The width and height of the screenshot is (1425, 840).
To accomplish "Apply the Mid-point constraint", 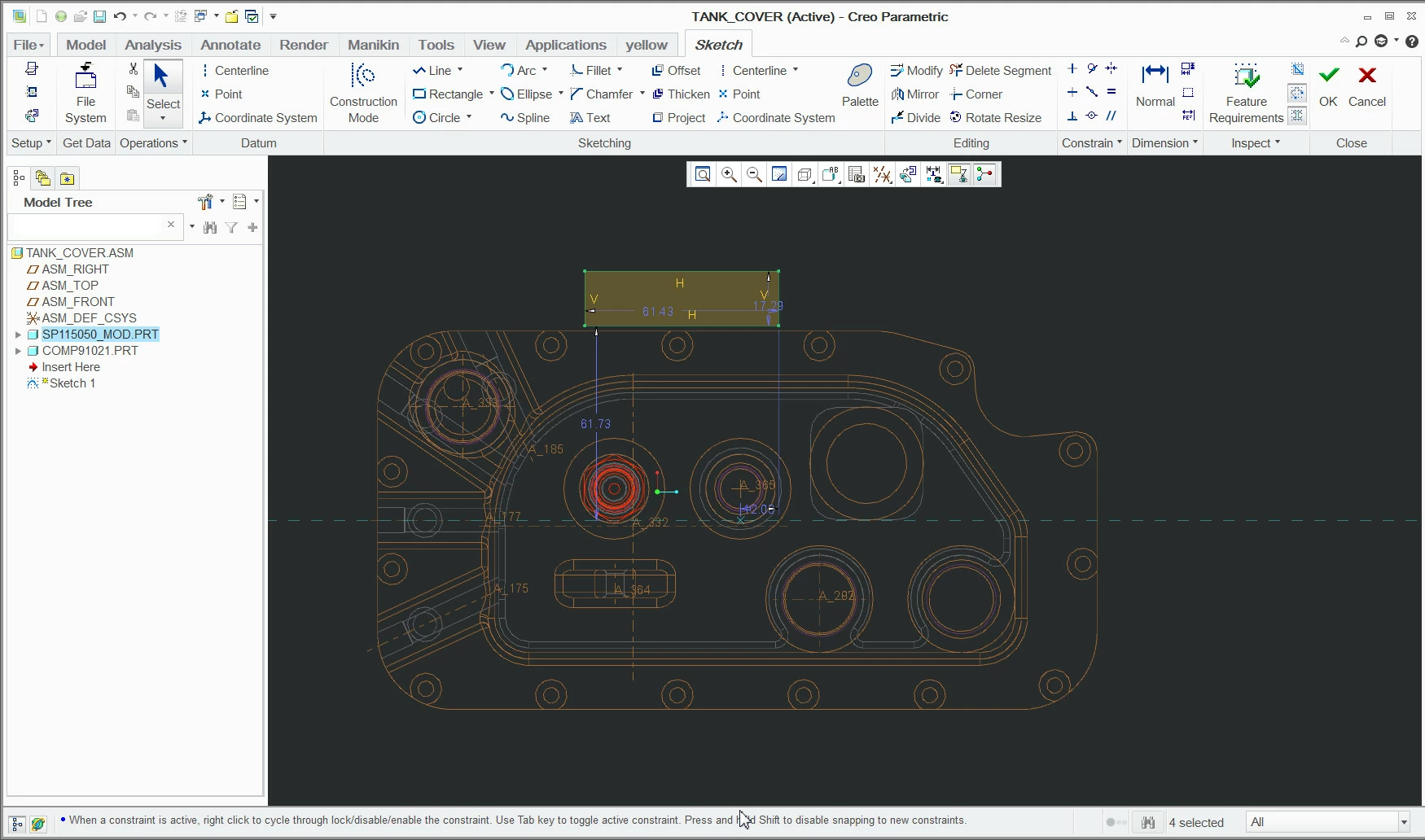I will tap(1092, 93).
